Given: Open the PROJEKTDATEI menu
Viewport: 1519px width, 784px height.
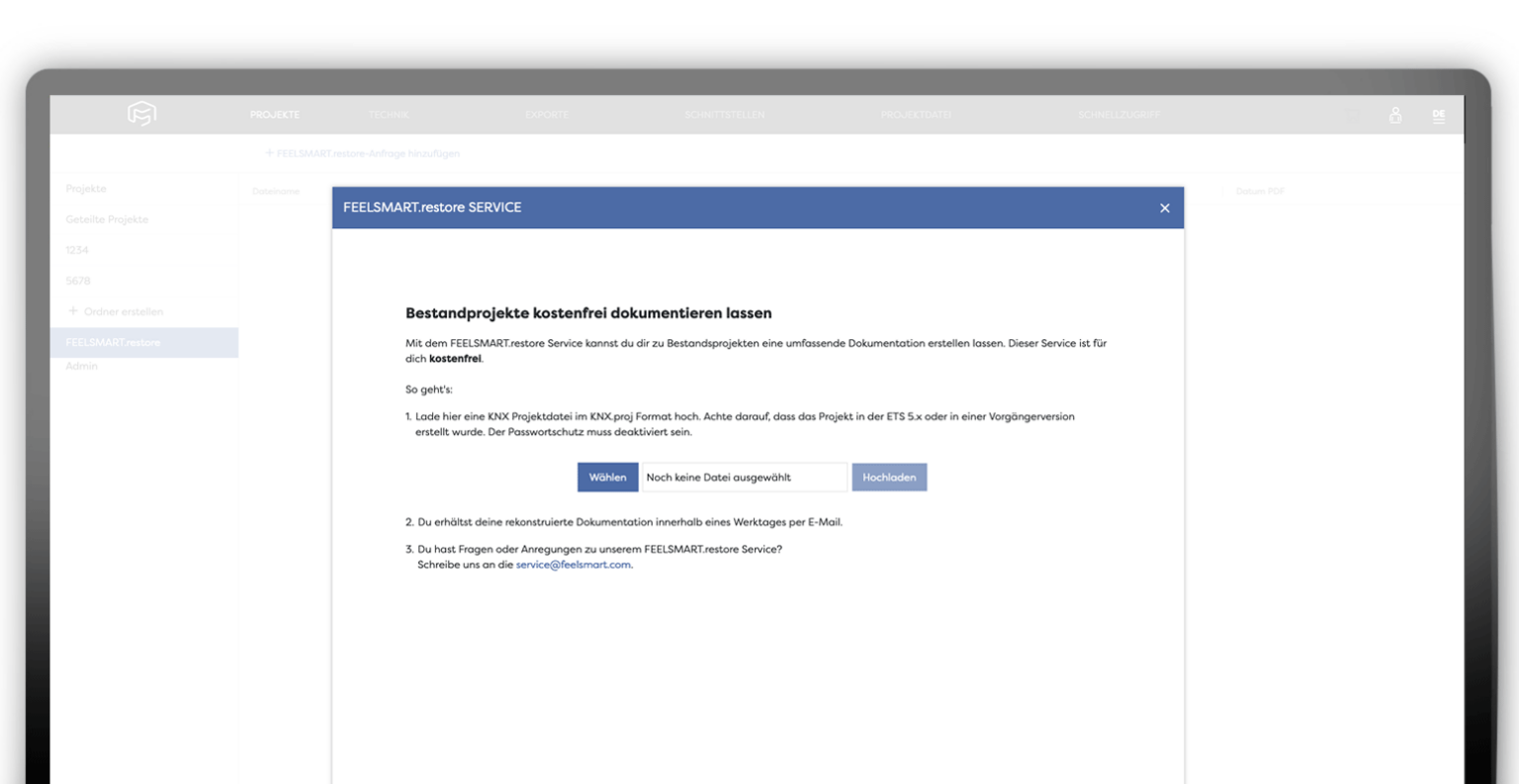Looking at the screenshot, I should (916, 115).
